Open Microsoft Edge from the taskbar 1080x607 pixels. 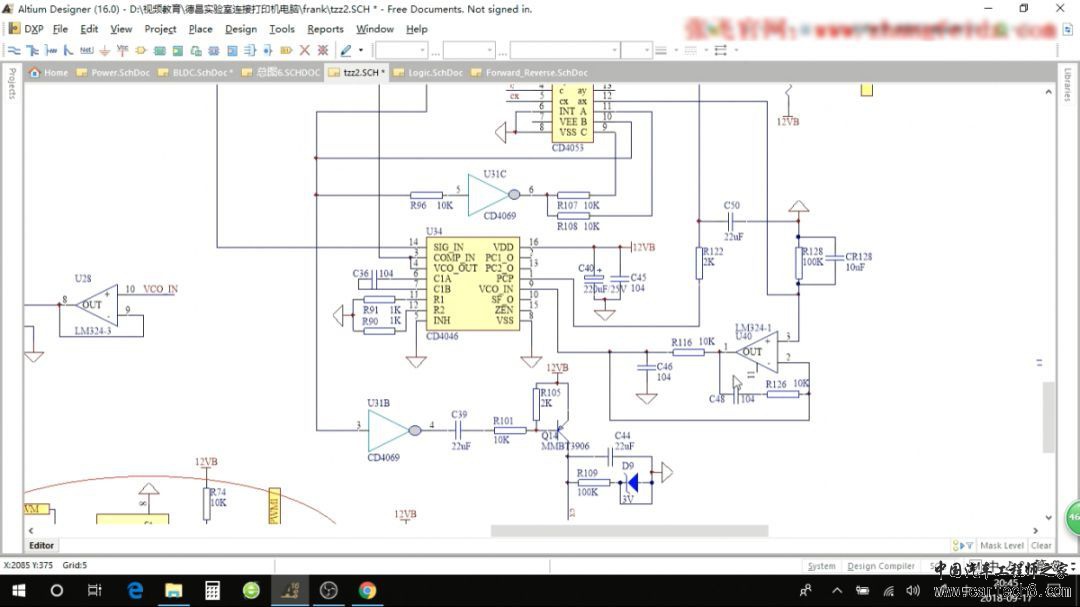pyautogui.click(x=135, y=590)
